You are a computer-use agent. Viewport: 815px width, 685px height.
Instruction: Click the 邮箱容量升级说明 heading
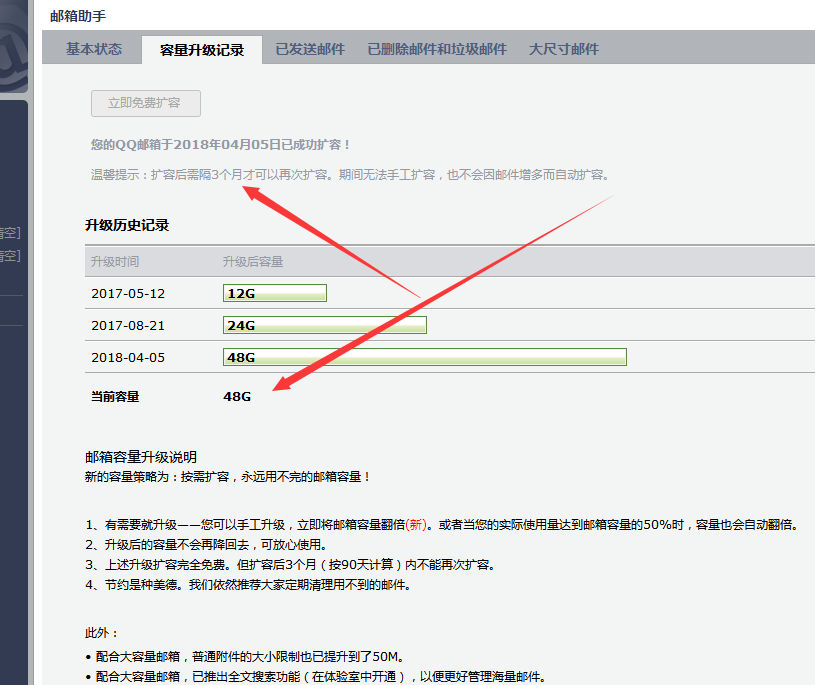[141, 458]
